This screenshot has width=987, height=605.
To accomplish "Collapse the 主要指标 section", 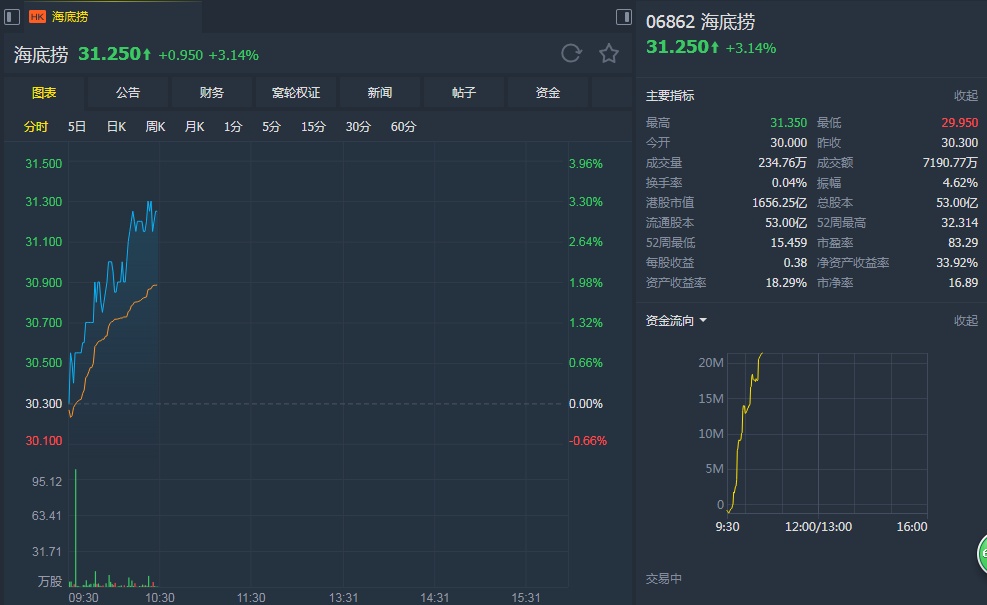I will coord(965,96).
